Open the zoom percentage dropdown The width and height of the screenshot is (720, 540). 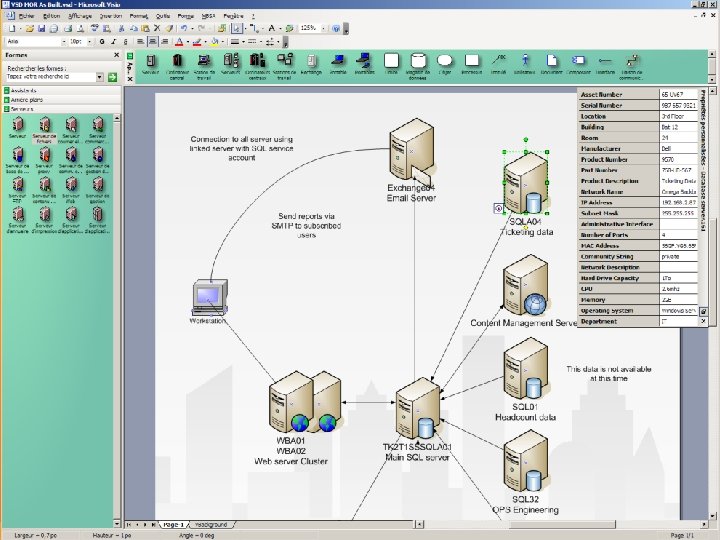coord(323,28)
